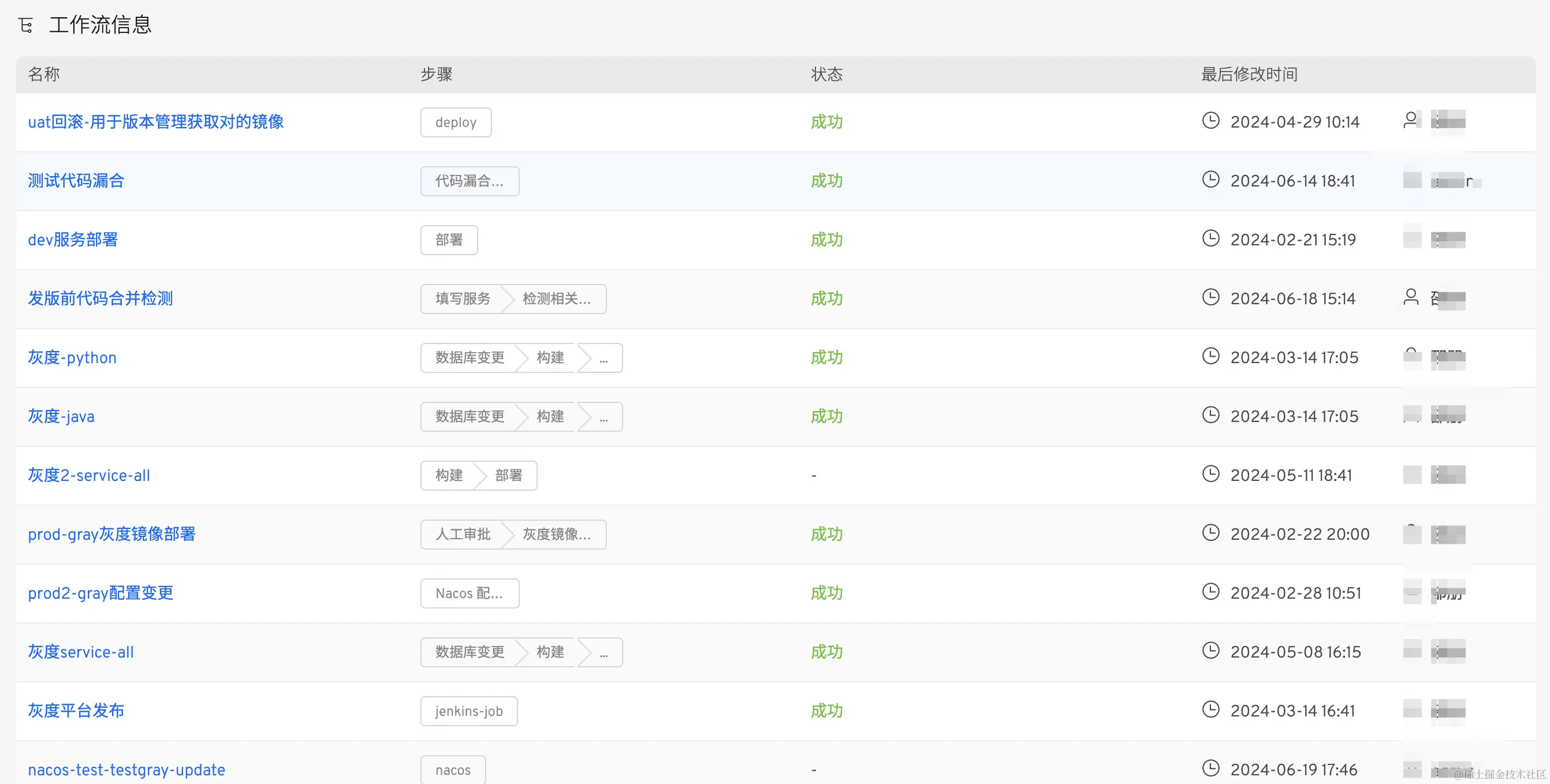Screen dimensions: 1550x784
Task: Open the nacos-test-testgray-update workflow
Action: [126, 770]
